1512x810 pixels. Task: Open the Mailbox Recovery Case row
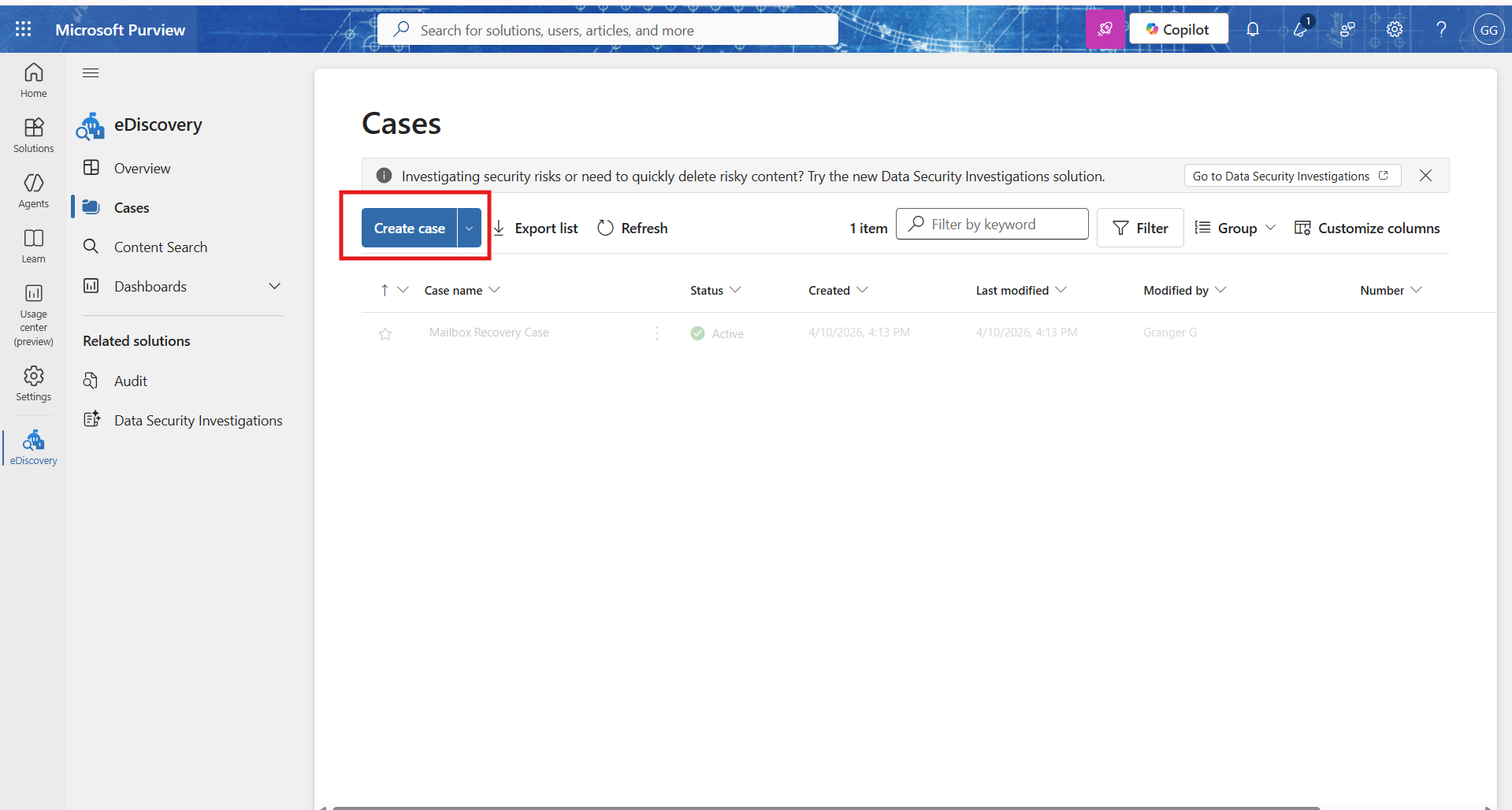coord(489,333)
